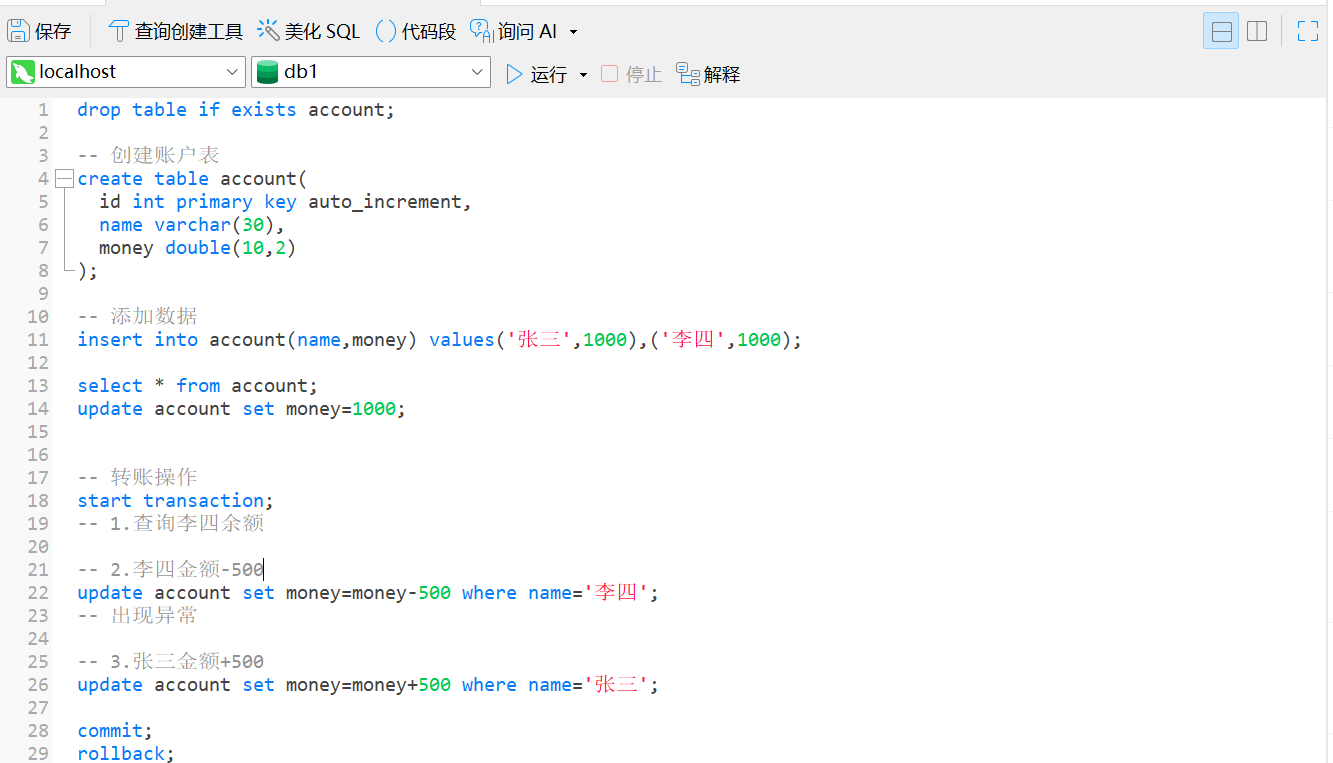Click the comment "-- 1.查询李四余额"
Viewport: 1333px width, 763px height.
171,524
